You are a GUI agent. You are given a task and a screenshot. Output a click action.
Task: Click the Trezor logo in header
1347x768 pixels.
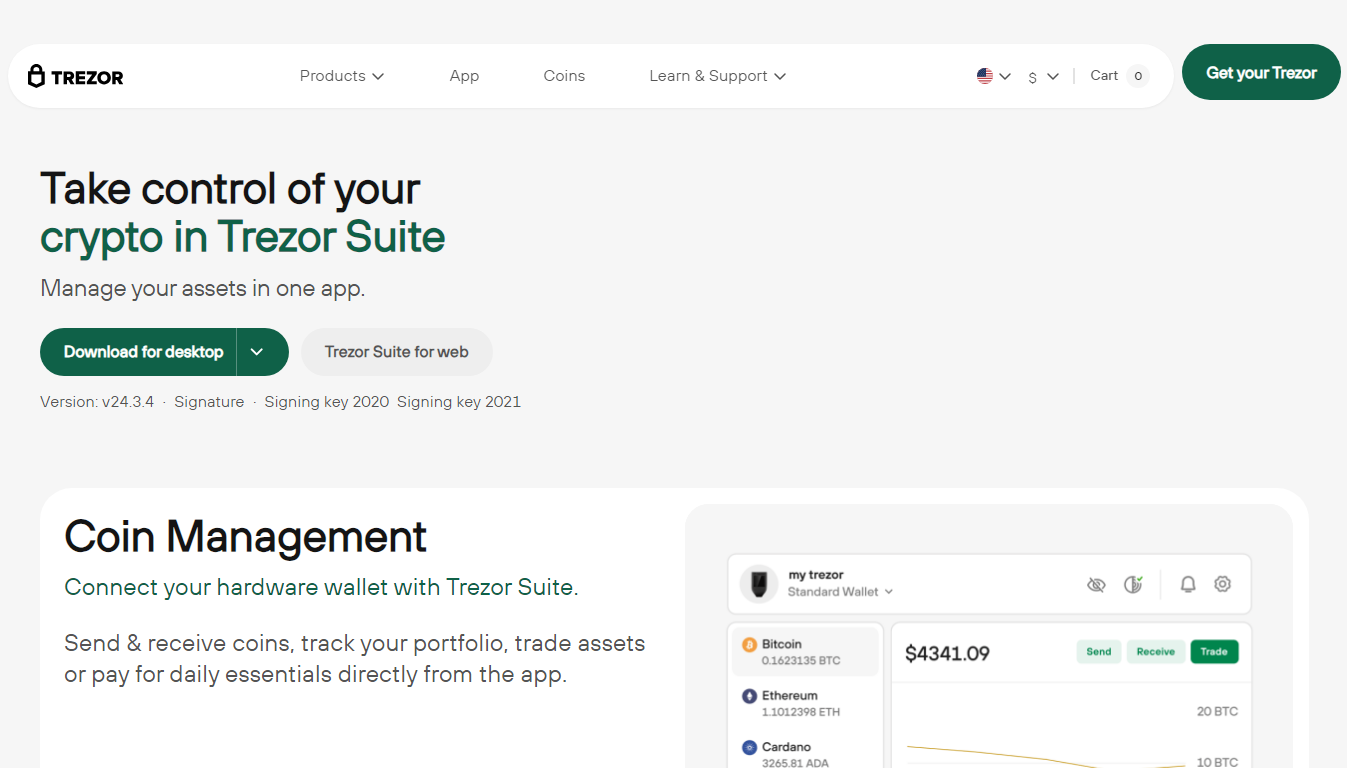[x=76, y=76]
